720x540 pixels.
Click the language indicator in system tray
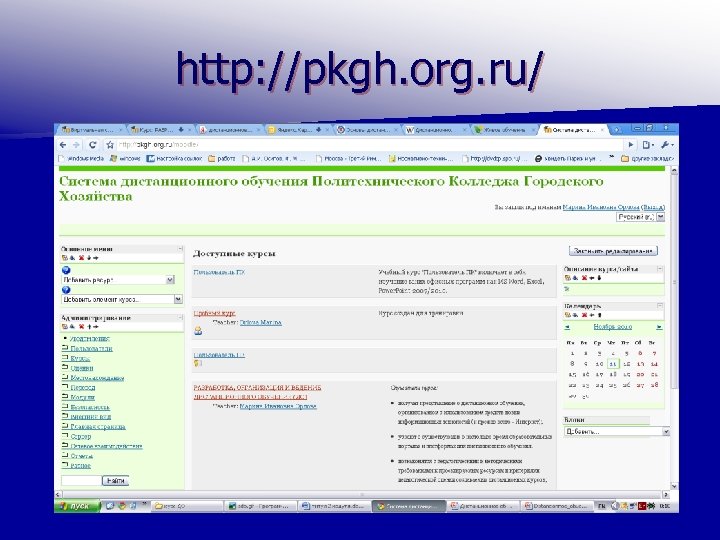[601, 506]
